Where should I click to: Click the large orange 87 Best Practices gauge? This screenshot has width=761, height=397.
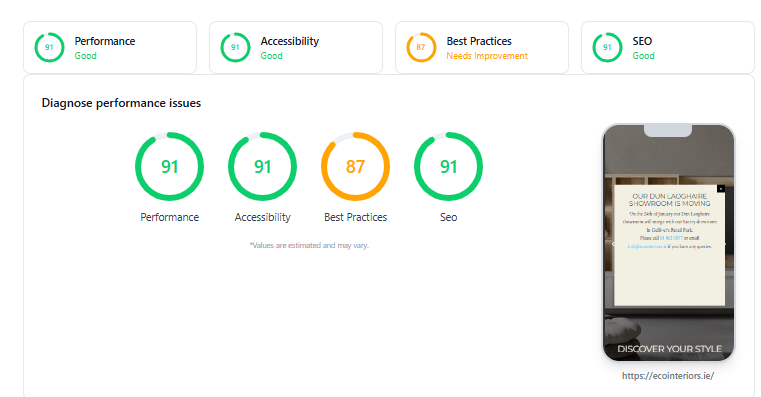tap(355, 166)
